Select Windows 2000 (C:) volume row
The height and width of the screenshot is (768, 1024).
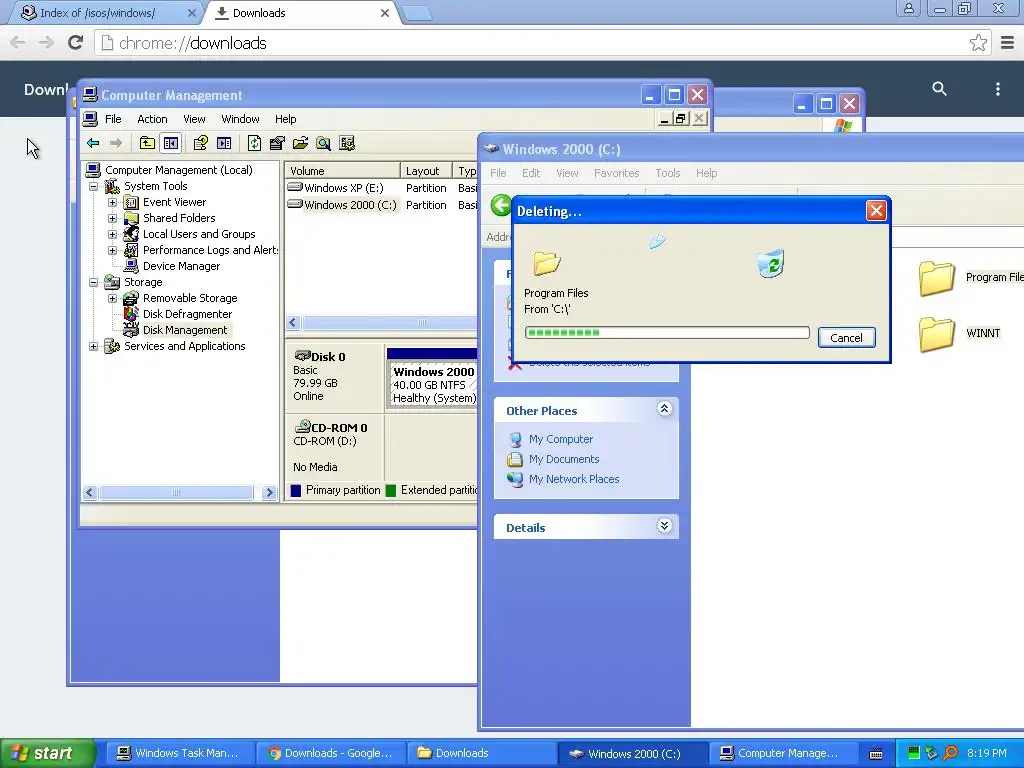[382, 205]
